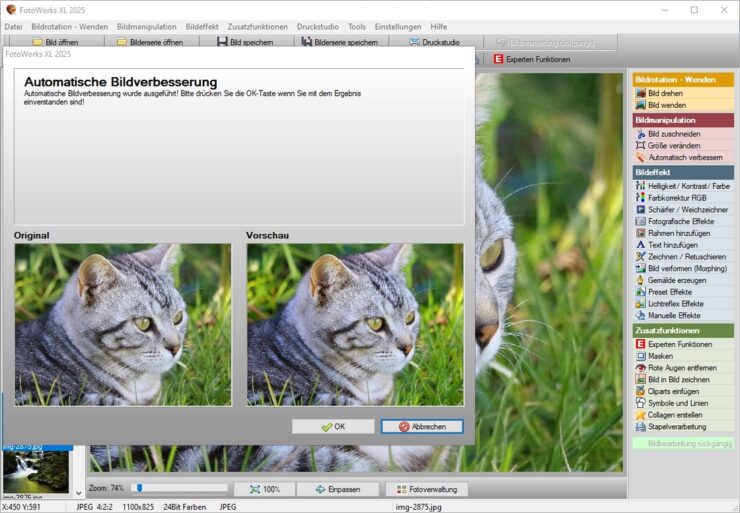740x513 pixels.
Task: Open Fotoverwaltung
Action: coord(427,489)
